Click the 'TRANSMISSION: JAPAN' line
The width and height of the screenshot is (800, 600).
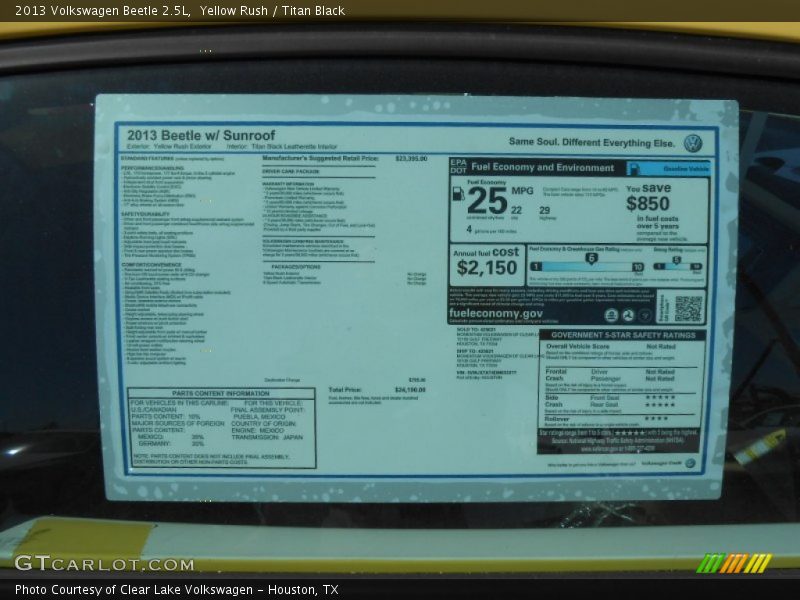pos(267,437)
